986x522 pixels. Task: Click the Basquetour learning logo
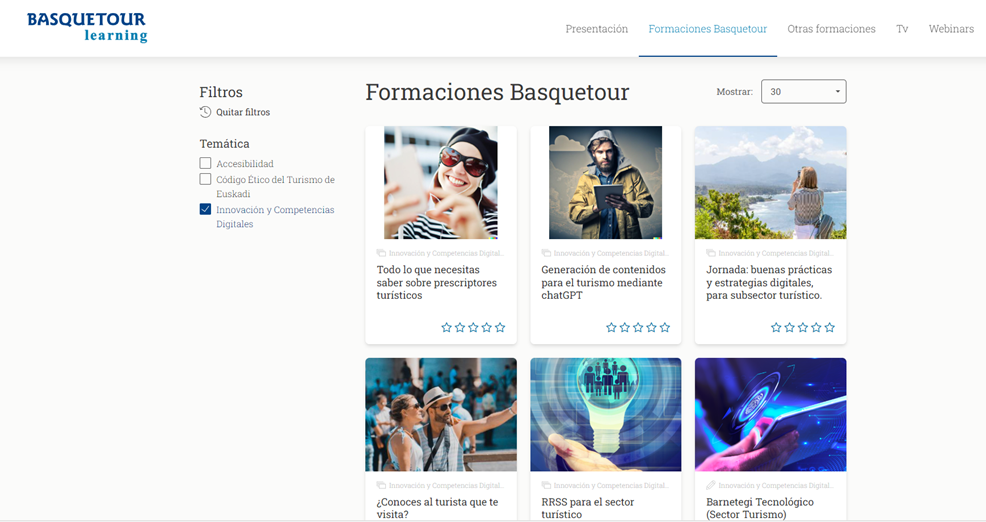coord(87,27)
